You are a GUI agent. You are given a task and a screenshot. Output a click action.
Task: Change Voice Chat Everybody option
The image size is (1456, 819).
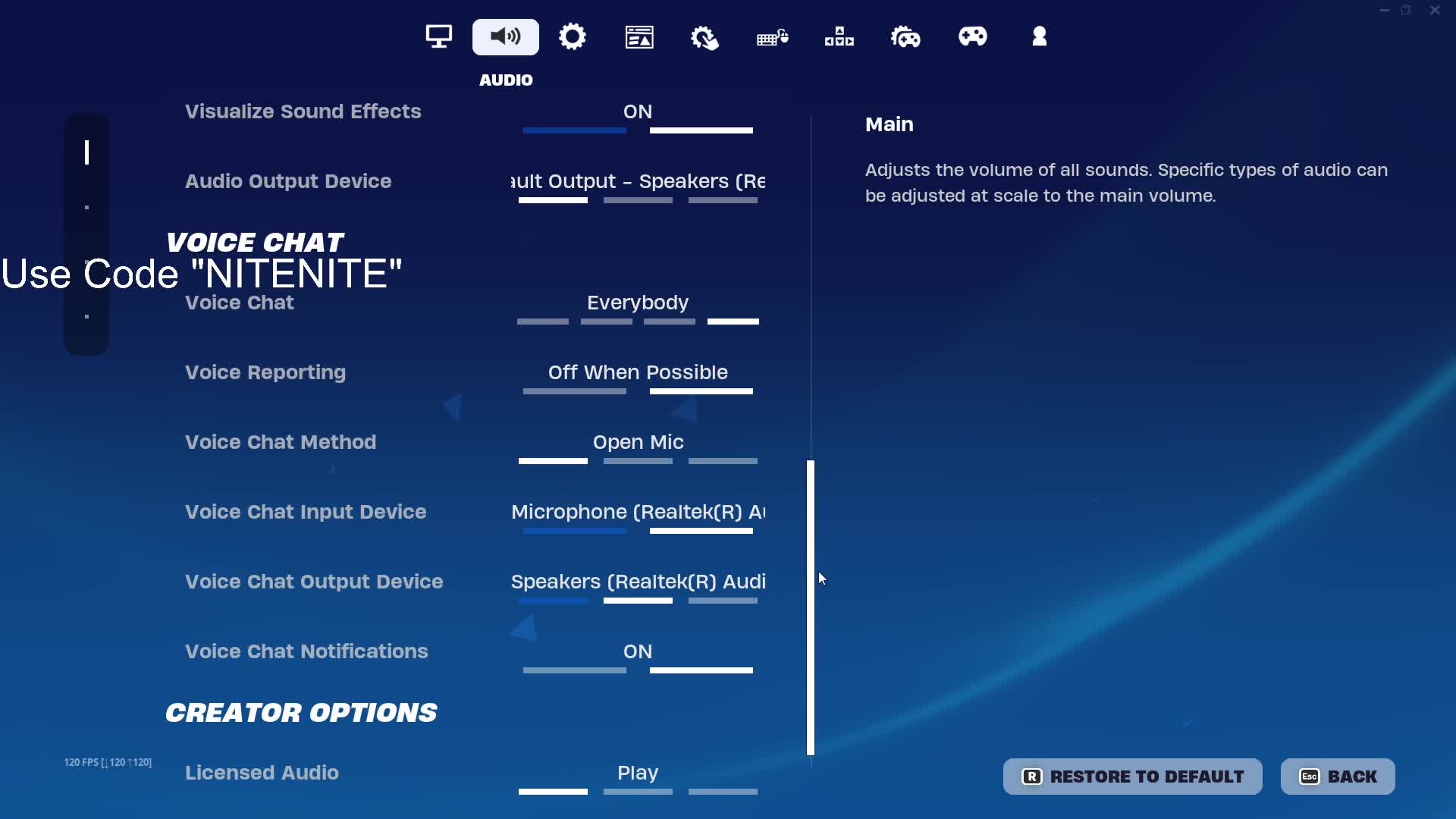638,303
